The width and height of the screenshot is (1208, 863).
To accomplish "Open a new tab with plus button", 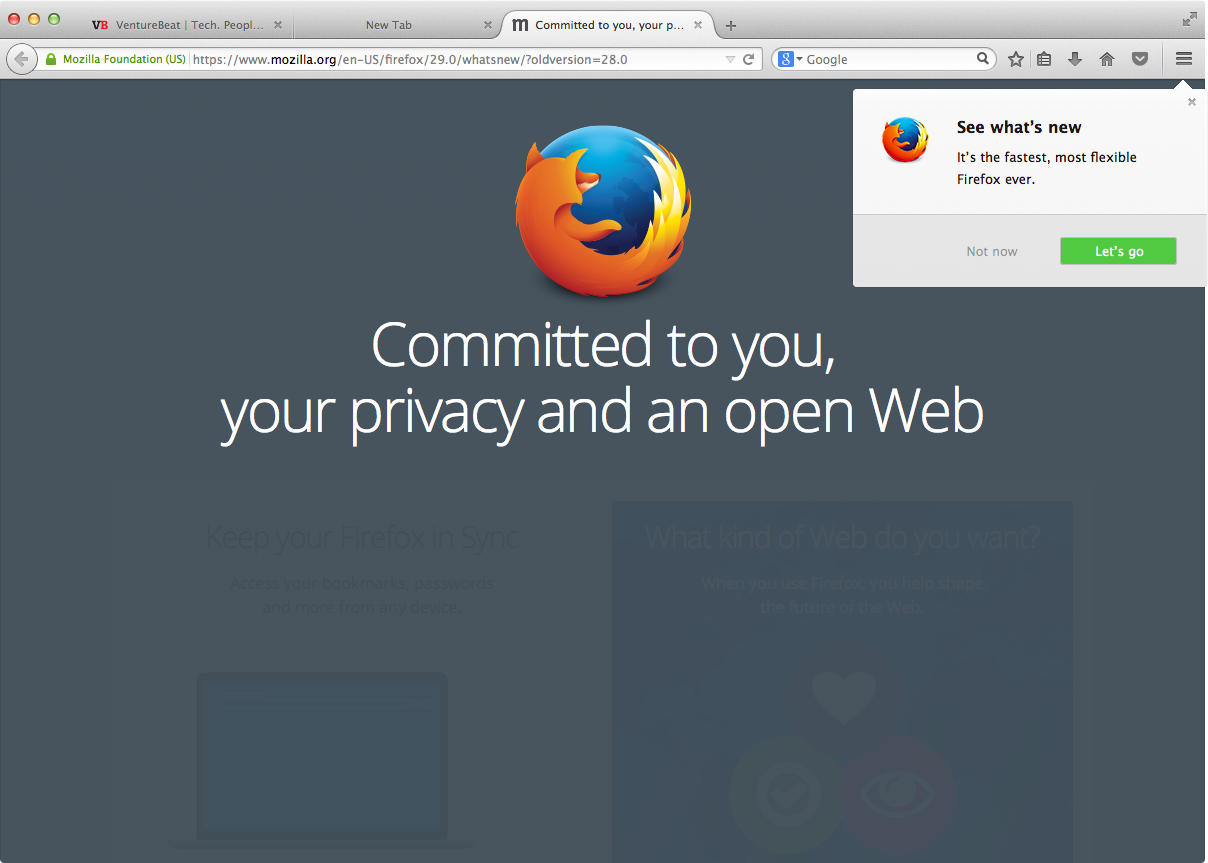I will click(731, 25).
